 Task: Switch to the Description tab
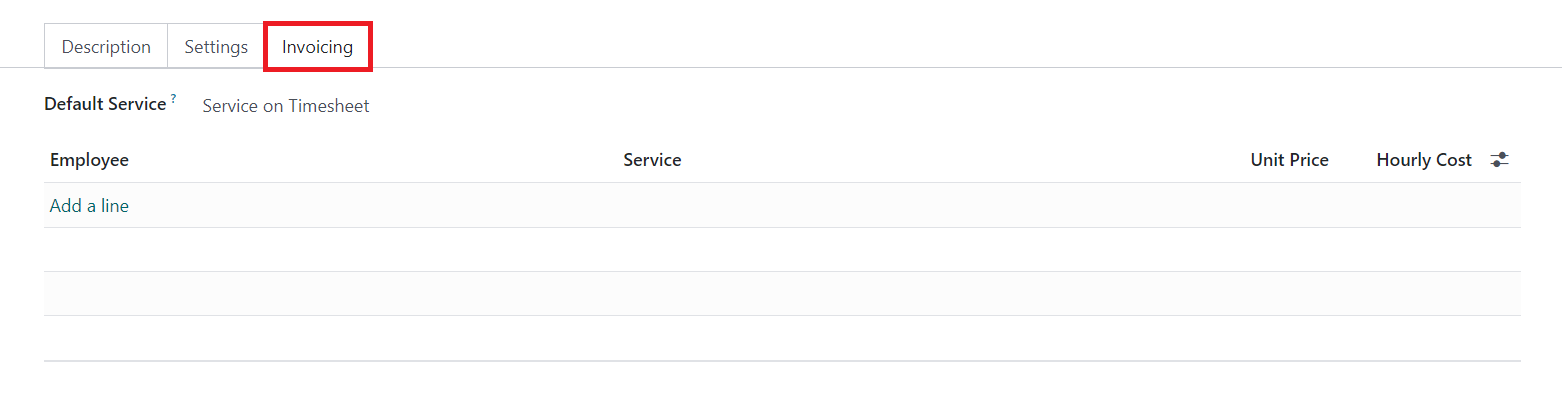tap(106, 47)
